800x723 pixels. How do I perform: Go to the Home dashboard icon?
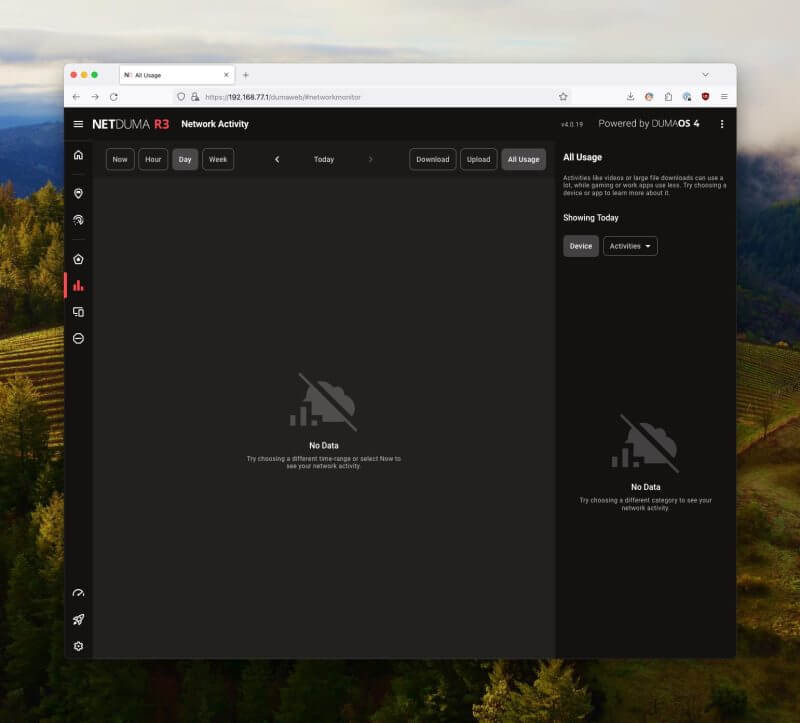click(x=78, y=155)
